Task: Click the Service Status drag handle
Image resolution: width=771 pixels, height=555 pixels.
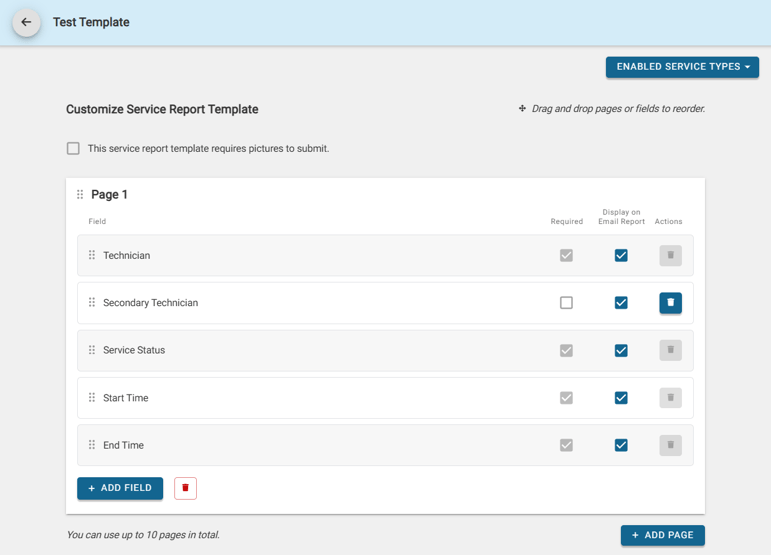Action: [92, 350]
